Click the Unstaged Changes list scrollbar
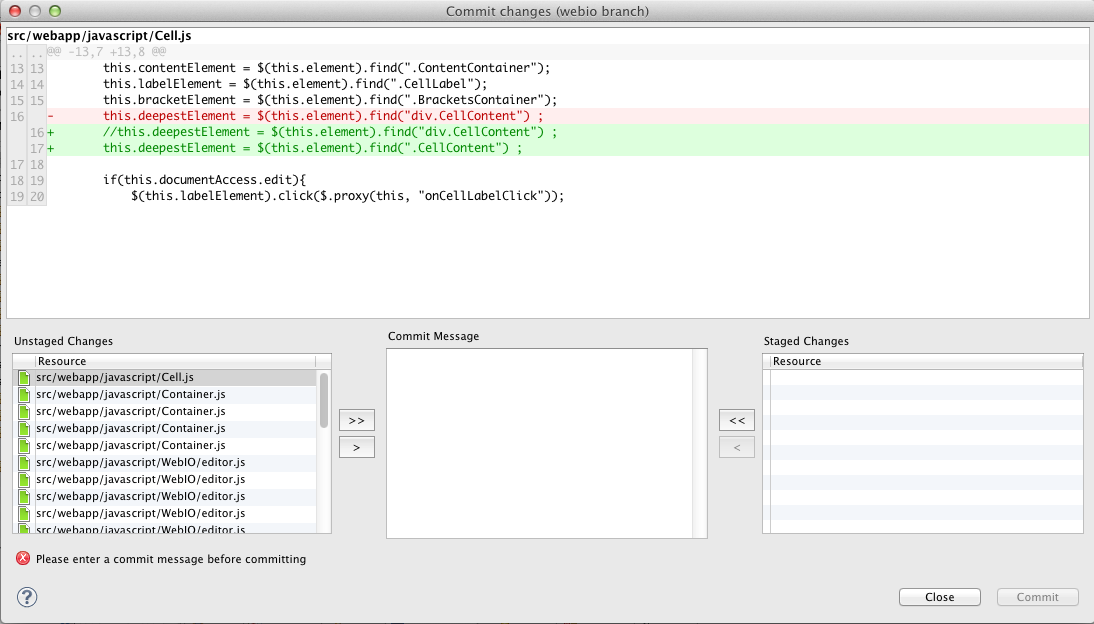The image size is (1094, 624). [x=324, y=400]
